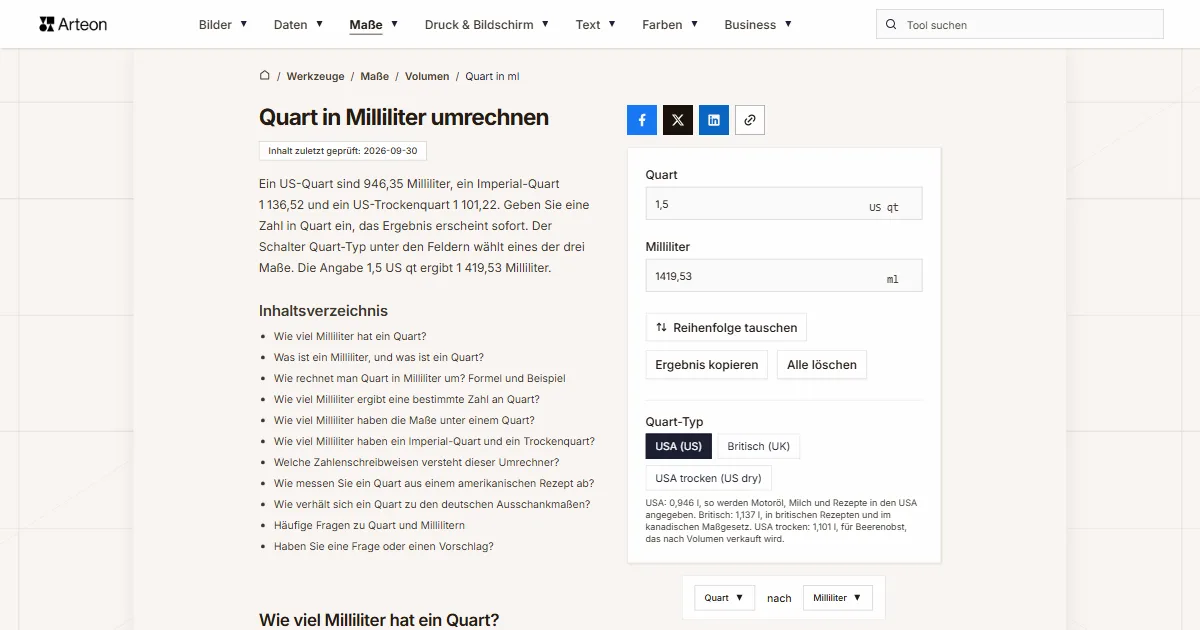
Task: Open the Quart source unit dropdown
Action: pos(724,598)
